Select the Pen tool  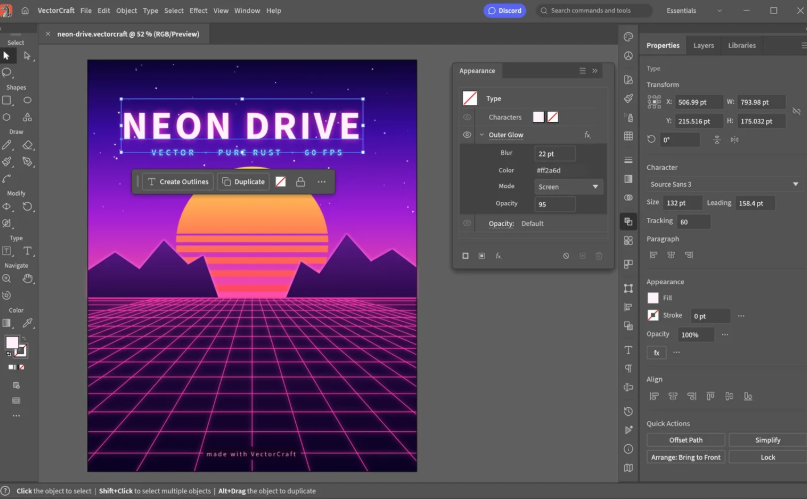(x=27, y=162)
